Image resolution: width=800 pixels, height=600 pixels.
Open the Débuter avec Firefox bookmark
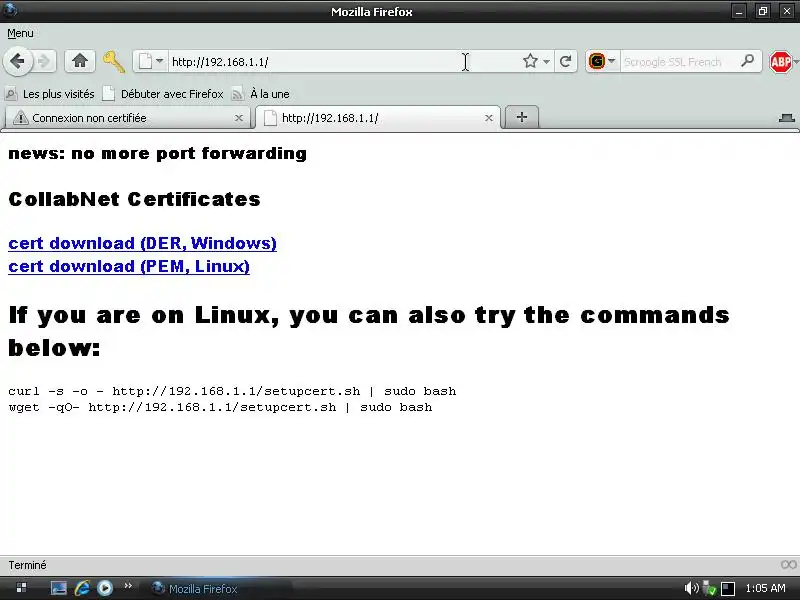click(163, 94)
